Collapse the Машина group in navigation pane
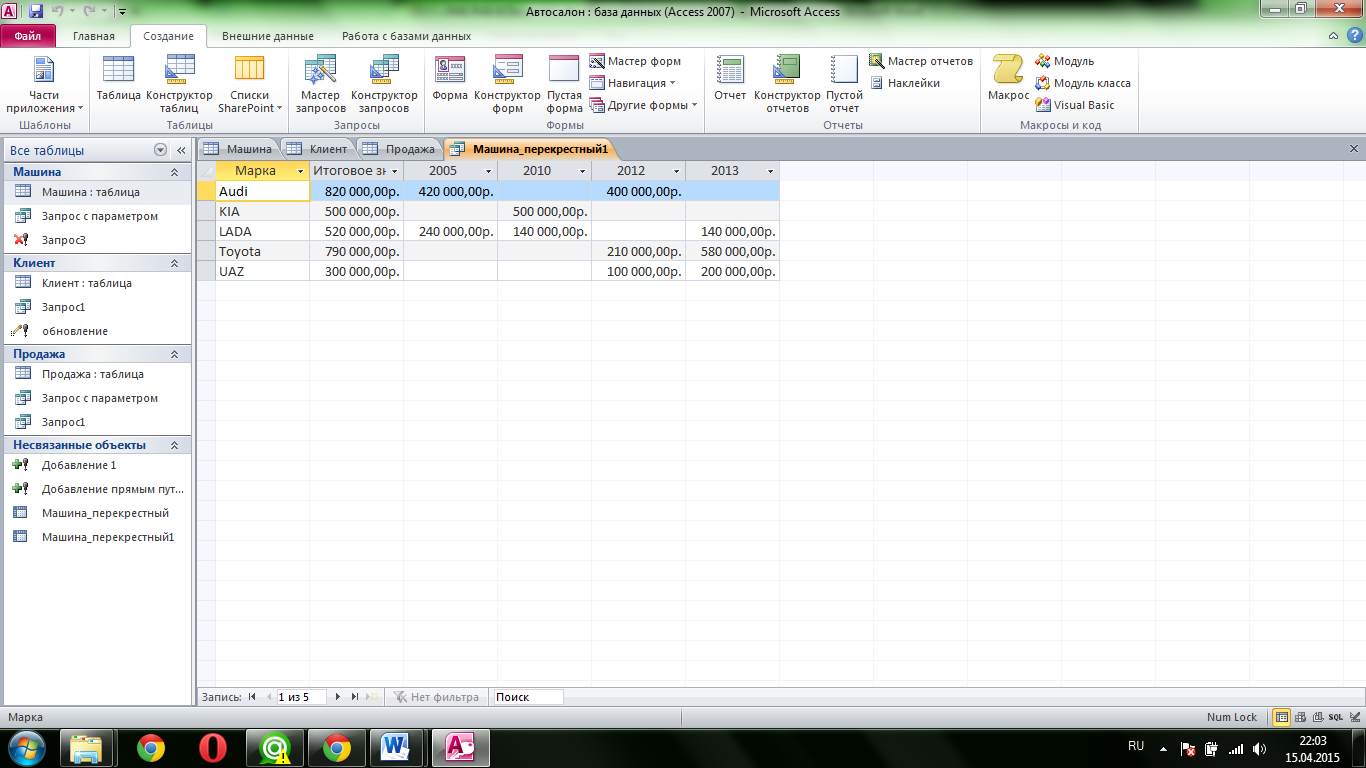Viewport: 1366px width, 768px height. point(174,172)
